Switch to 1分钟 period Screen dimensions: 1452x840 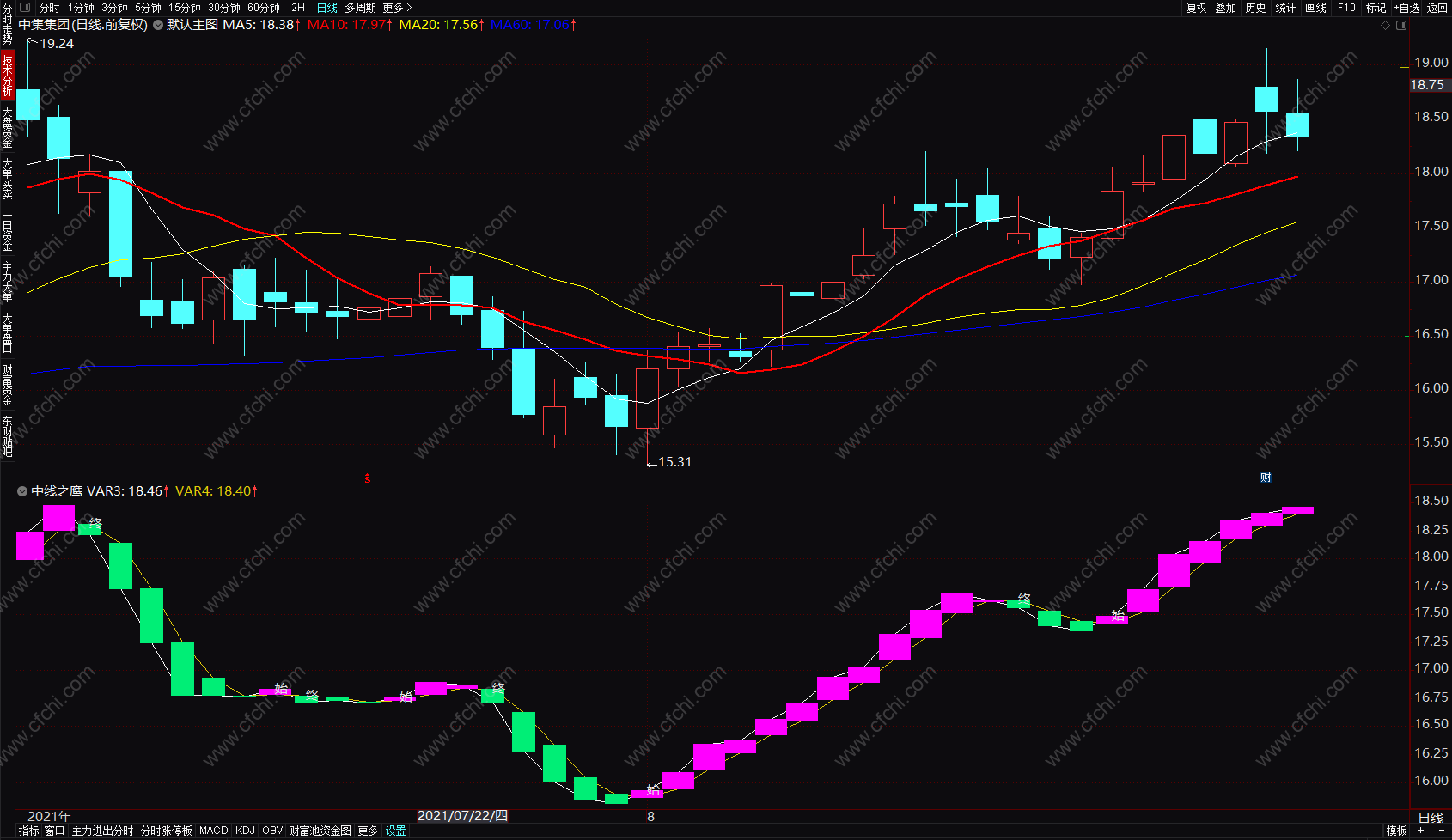[x=82, y=8]
